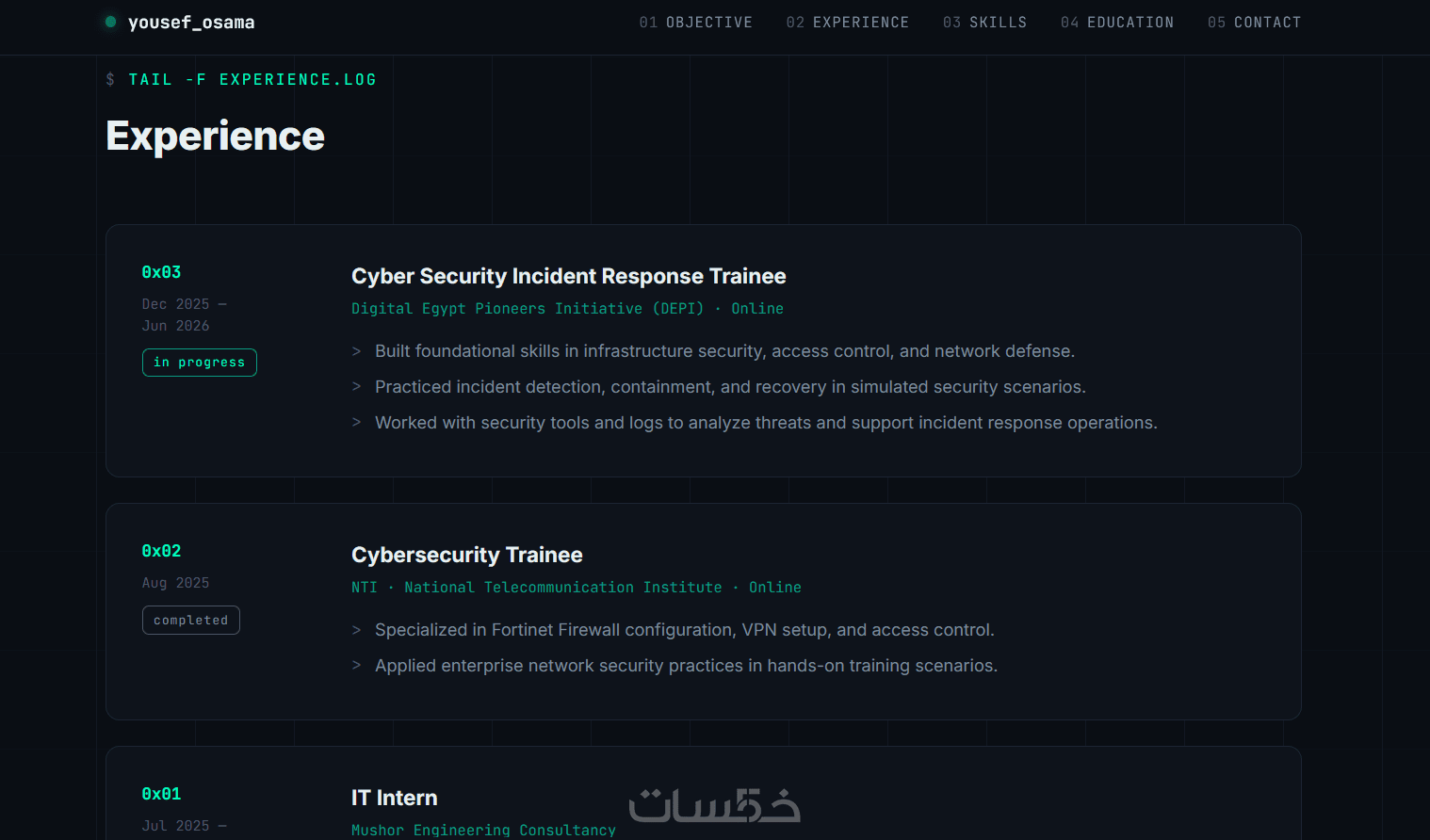Image resolution: width=1430 pixels, height=840 pixels.
Task: Select the Cybersecurity Trainee title
Action: coord(466,555)
